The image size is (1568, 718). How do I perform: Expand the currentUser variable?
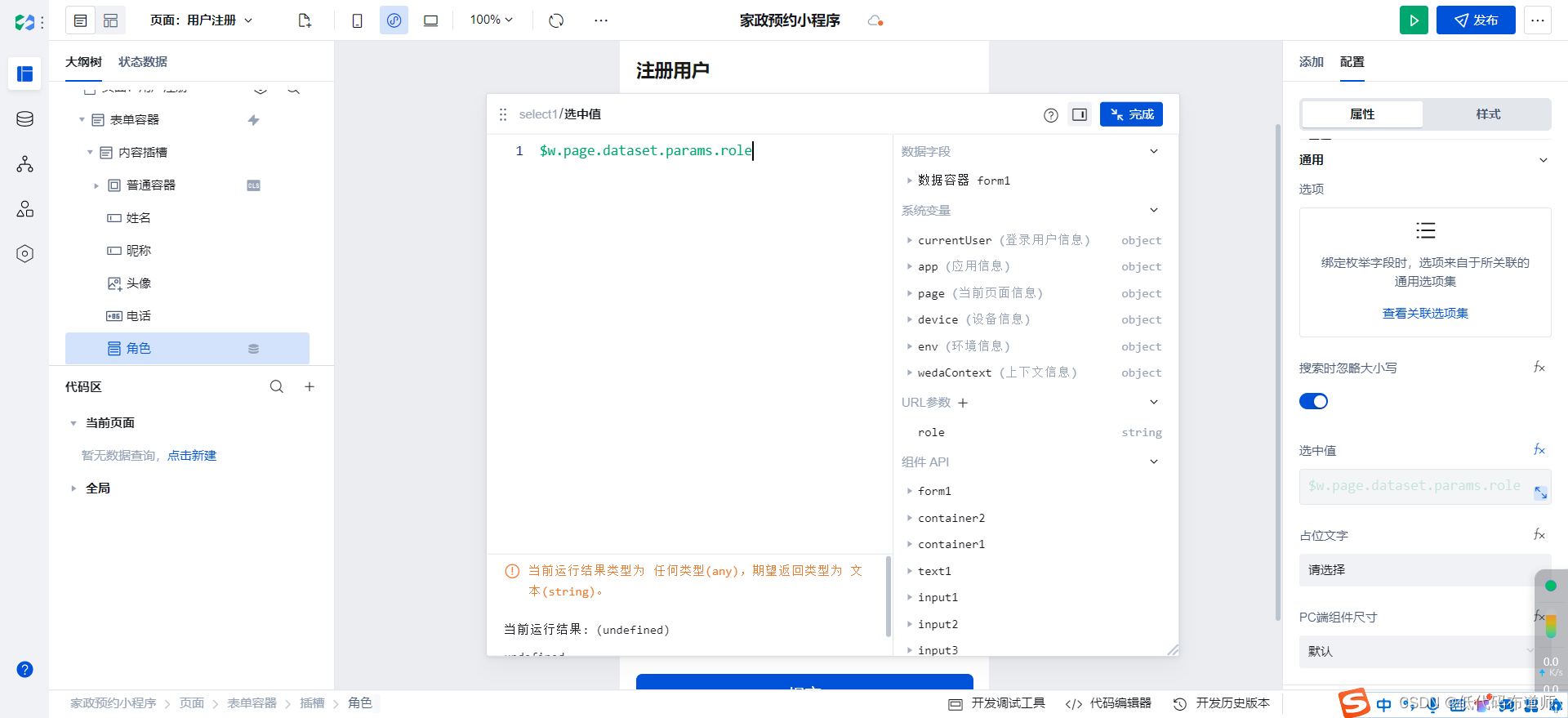point(909,240)
